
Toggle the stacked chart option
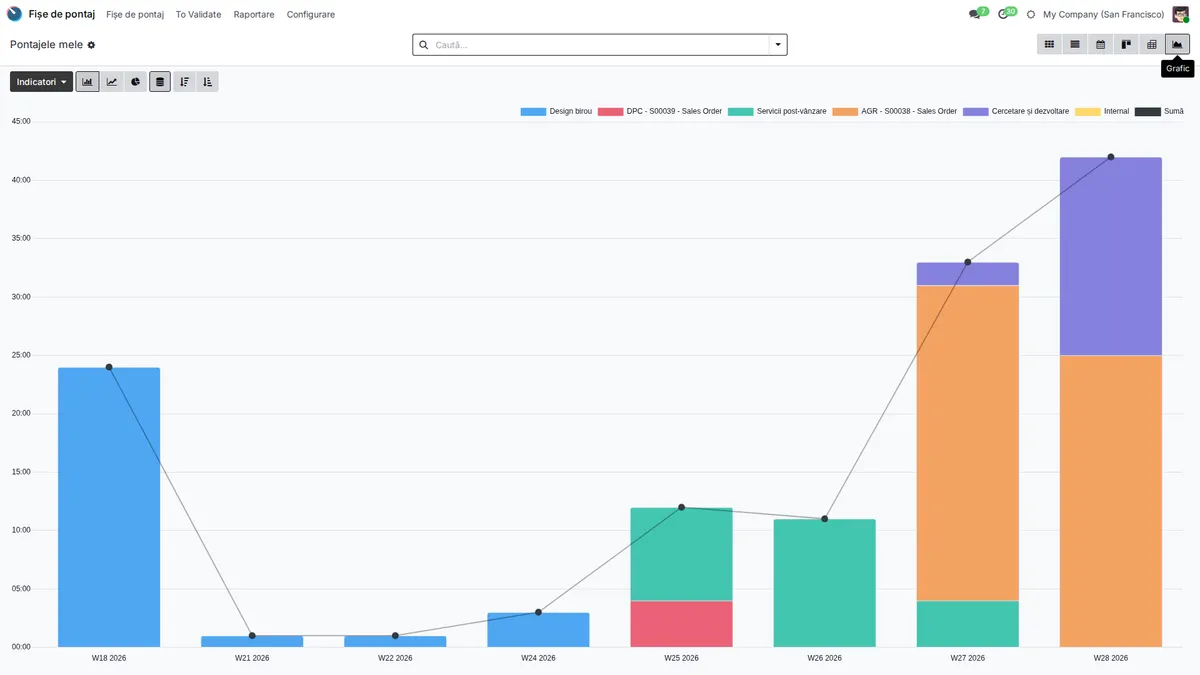click(160, 82)
